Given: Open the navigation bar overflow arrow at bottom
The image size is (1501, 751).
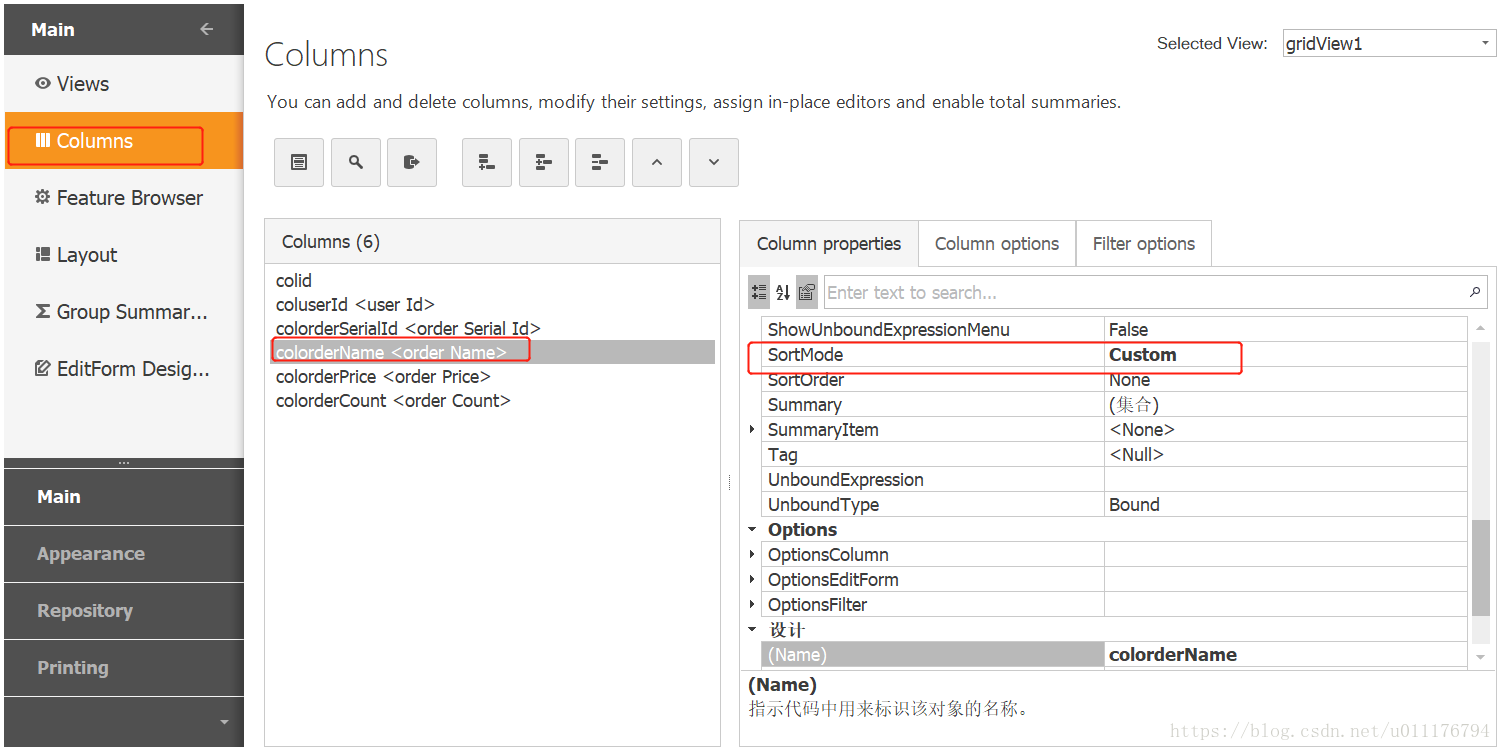Looking at the screenshot, I should [x=224, y=722].
